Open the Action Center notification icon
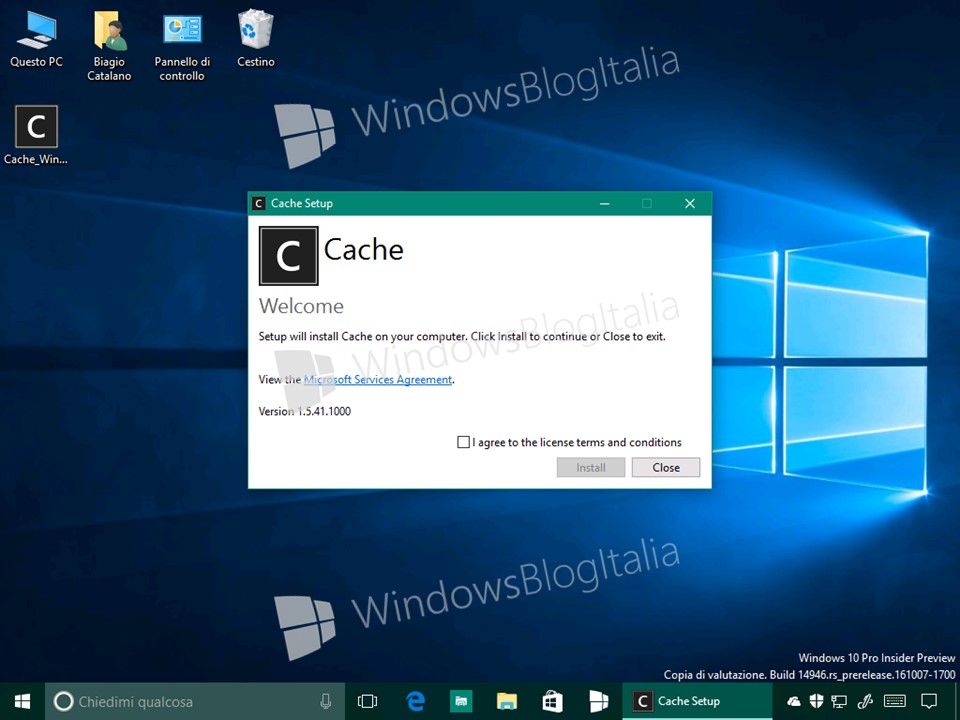 point(929,702)
